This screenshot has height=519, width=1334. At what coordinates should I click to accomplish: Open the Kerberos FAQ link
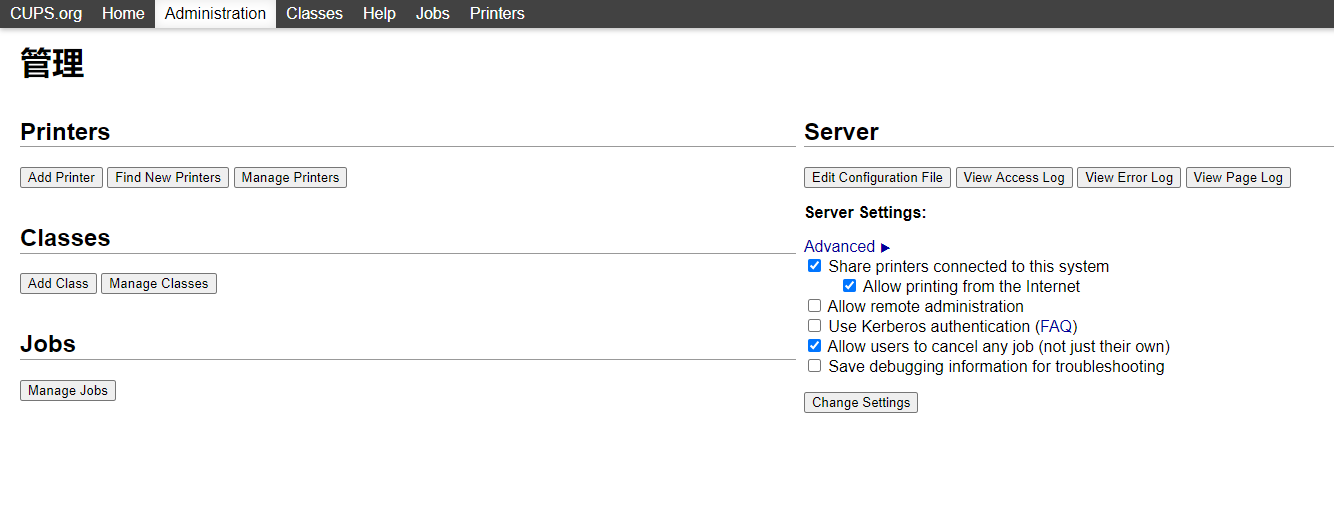click(1056, 326)
